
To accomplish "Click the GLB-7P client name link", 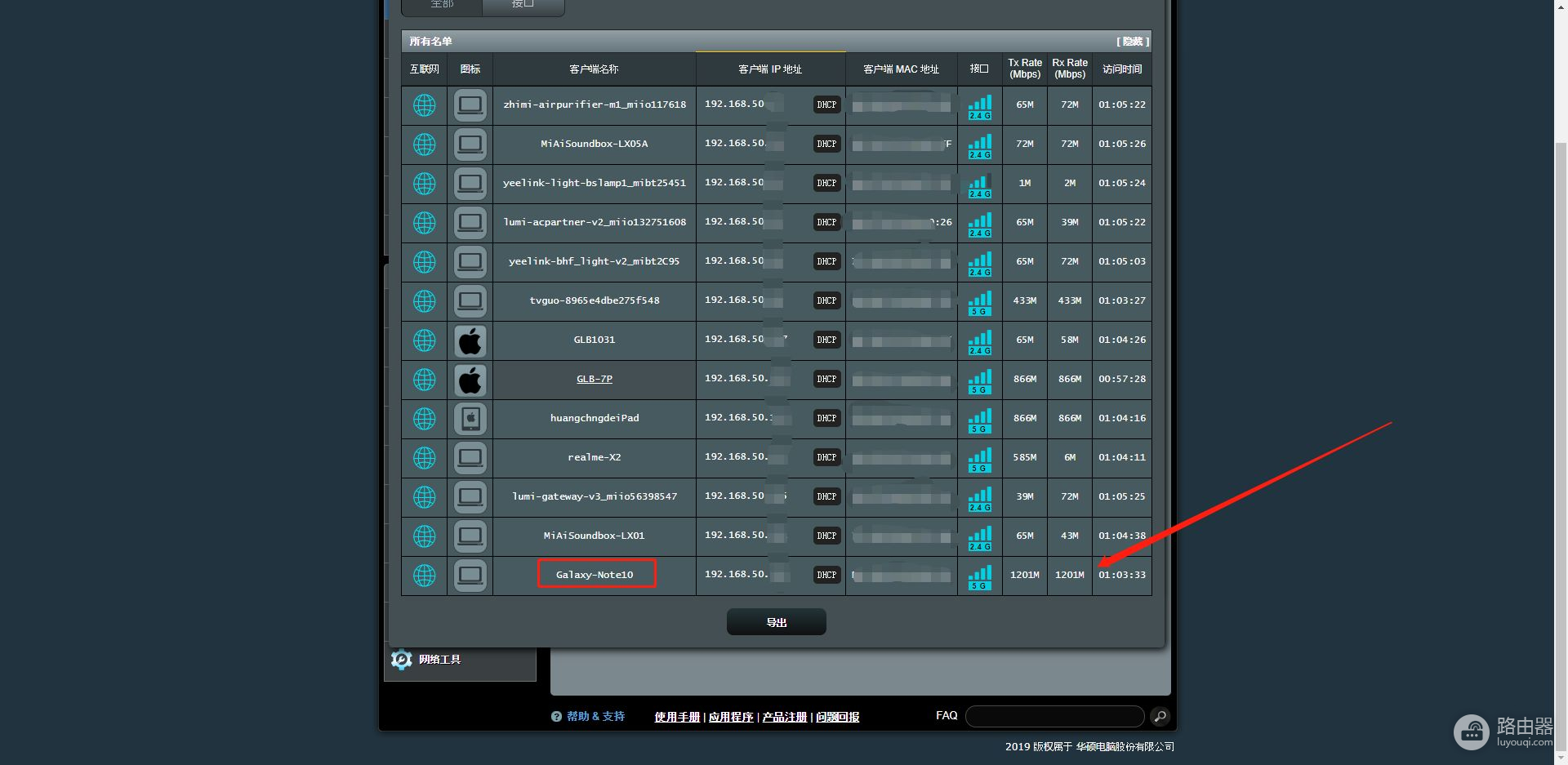I will tap(595, 379).
